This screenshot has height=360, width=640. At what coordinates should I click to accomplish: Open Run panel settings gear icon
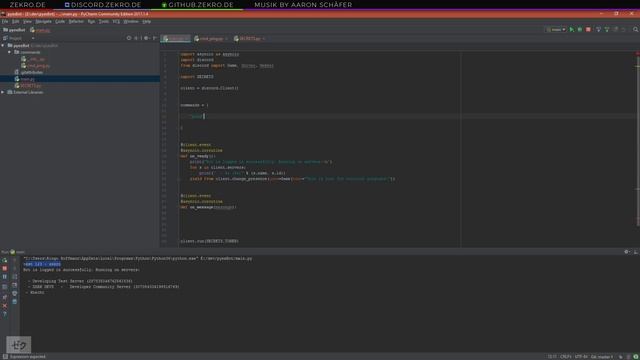(627, 252)
